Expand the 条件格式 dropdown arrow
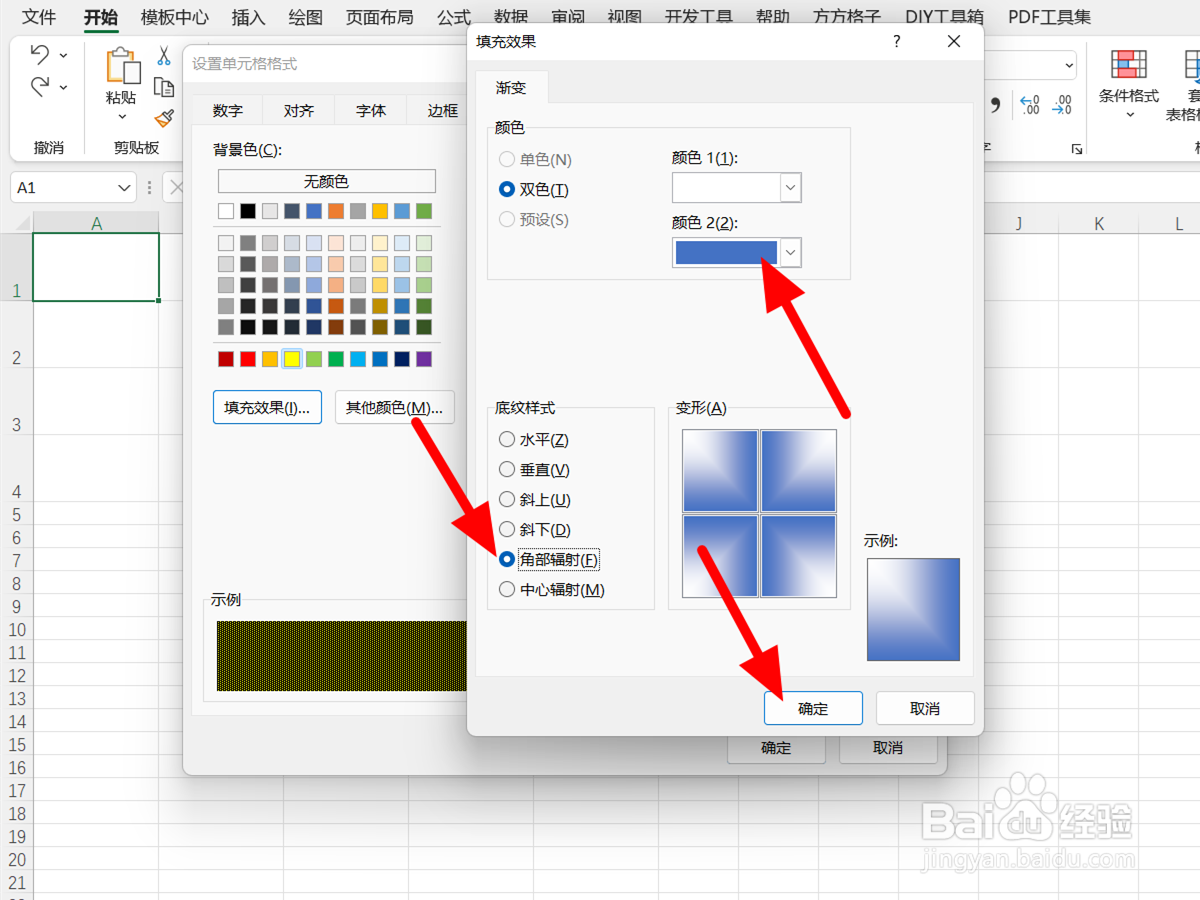Screen dimensions: 1200x900 point(1130,115)
